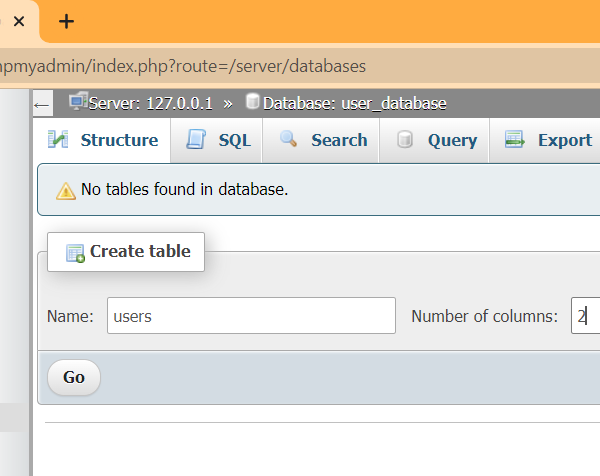The image size is (600, 476).
Task: Focus the table Name input field
Action: (x=251, y=316)
